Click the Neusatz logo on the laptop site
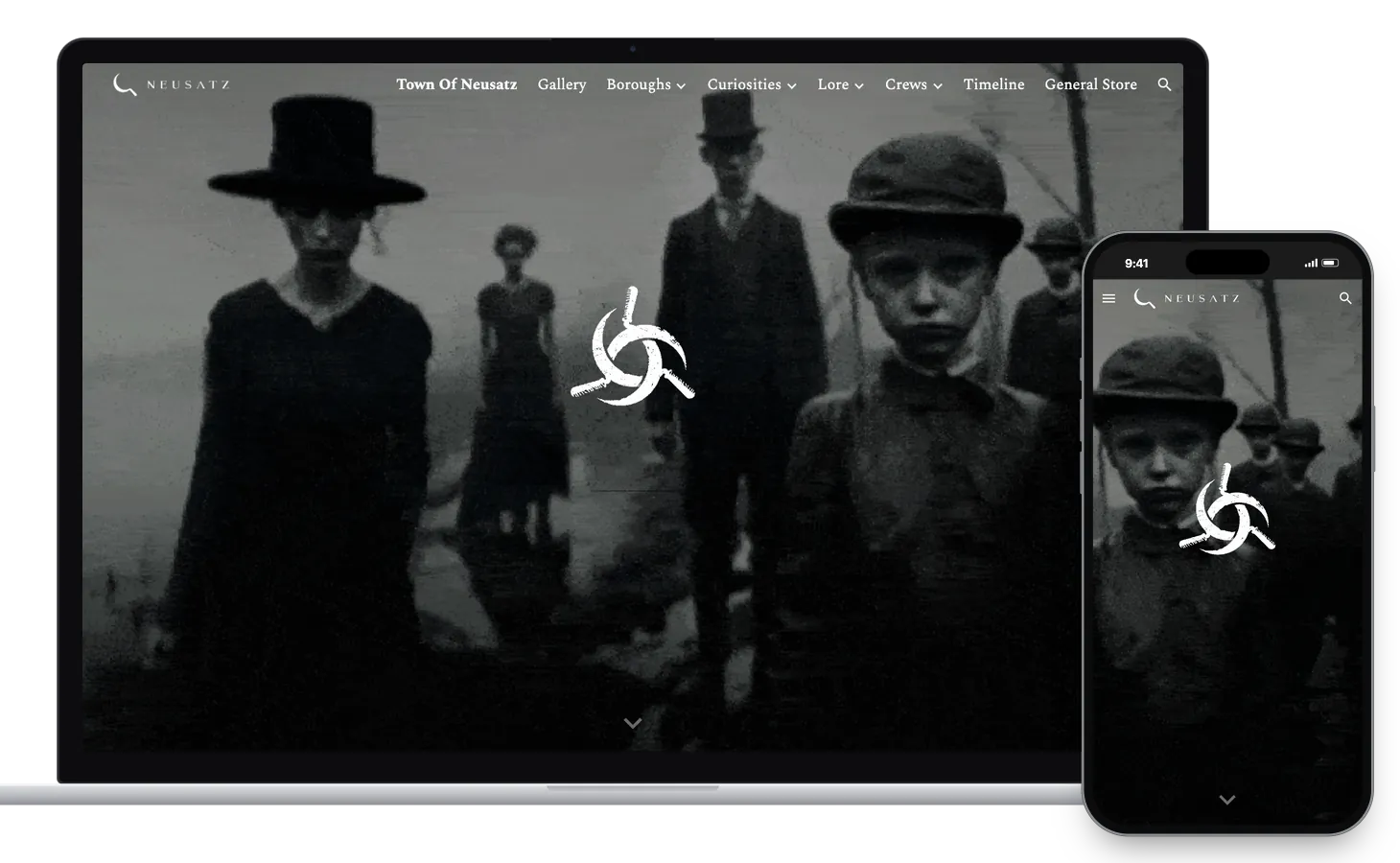Image resolution: width=1400 pixels, height=863 pixels. 172,84
